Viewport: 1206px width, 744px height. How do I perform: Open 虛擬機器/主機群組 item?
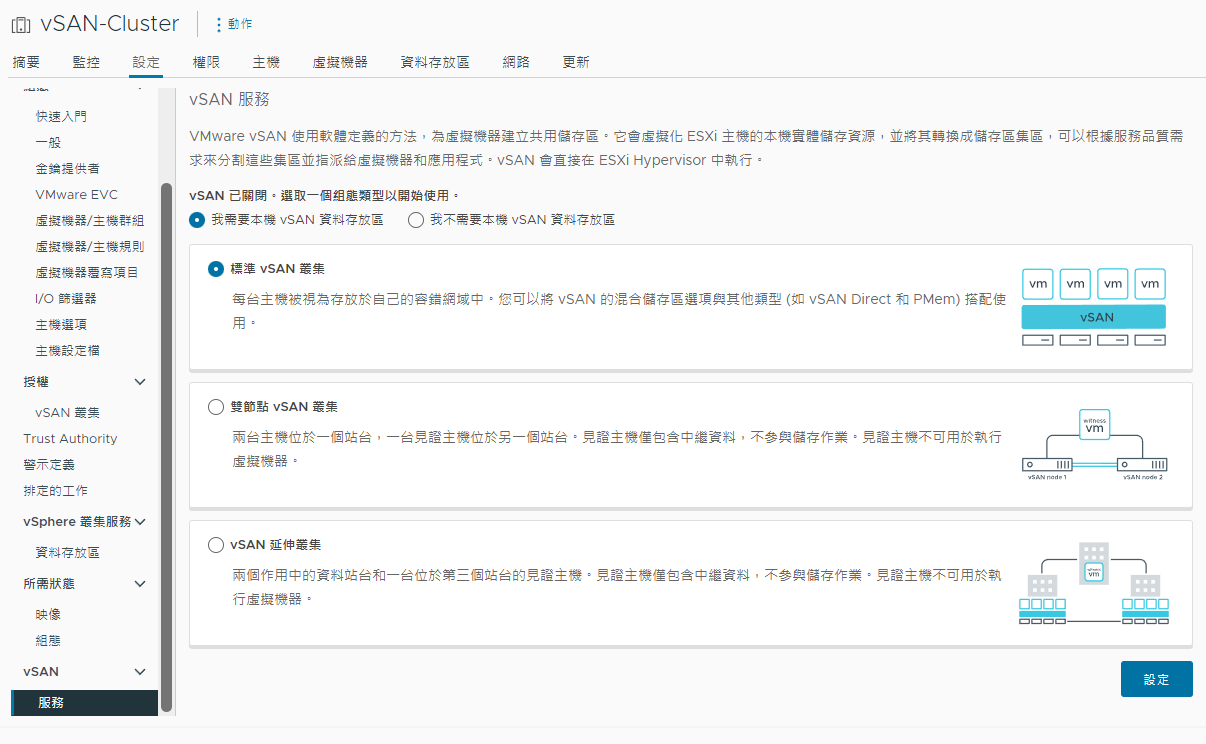click(x=90, y=220)
